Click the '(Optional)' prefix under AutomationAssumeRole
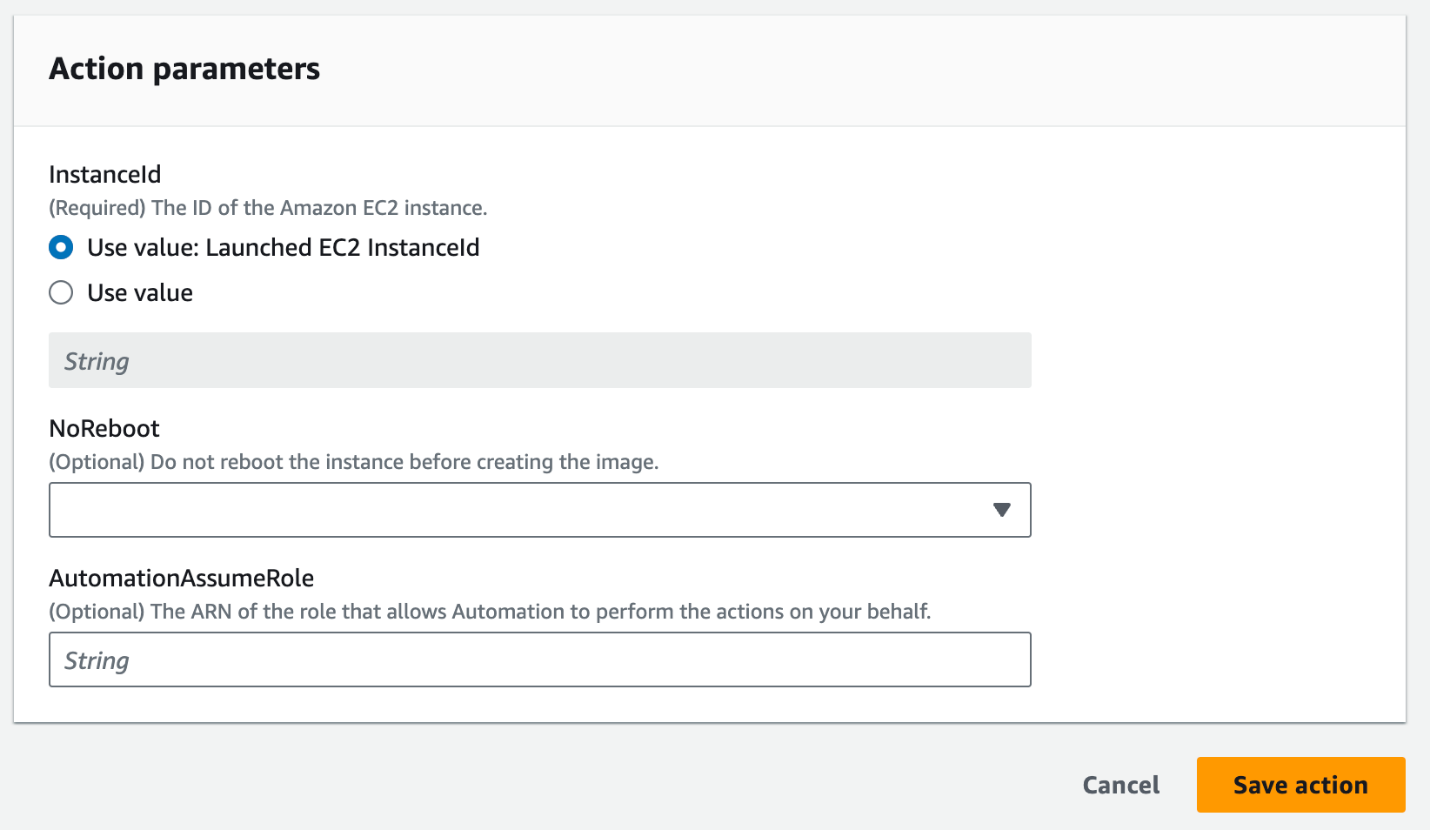1430x834 pixels. point(96,612)
